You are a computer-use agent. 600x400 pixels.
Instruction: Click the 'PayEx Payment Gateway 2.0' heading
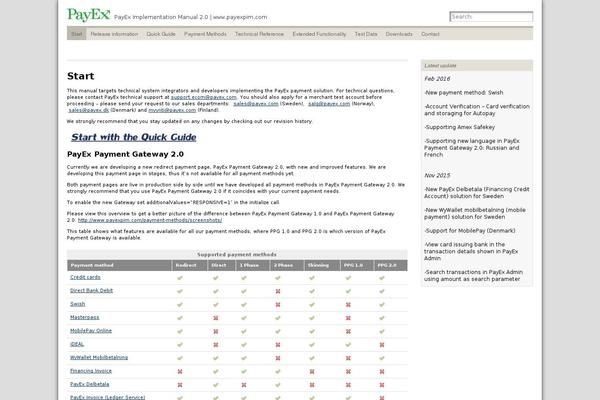pyautogui.click(x=126, y=154)
